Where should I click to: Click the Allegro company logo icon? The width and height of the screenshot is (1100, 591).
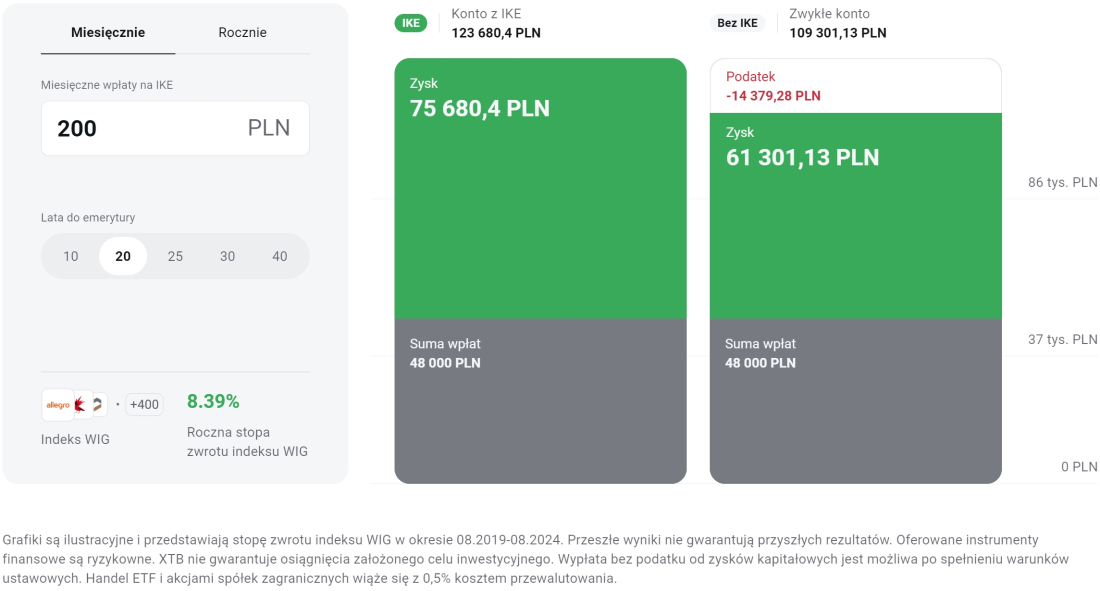[57, 405]
